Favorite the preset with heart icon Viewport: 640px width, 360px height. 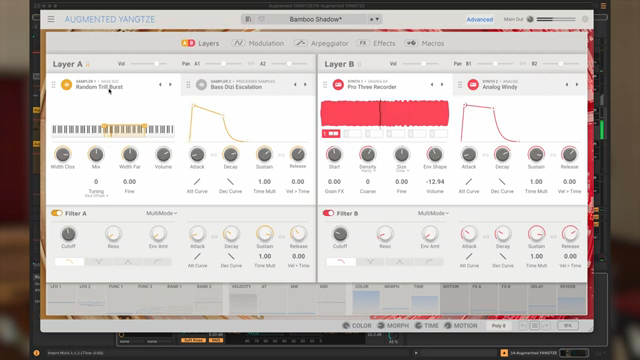tap(262, 19)
